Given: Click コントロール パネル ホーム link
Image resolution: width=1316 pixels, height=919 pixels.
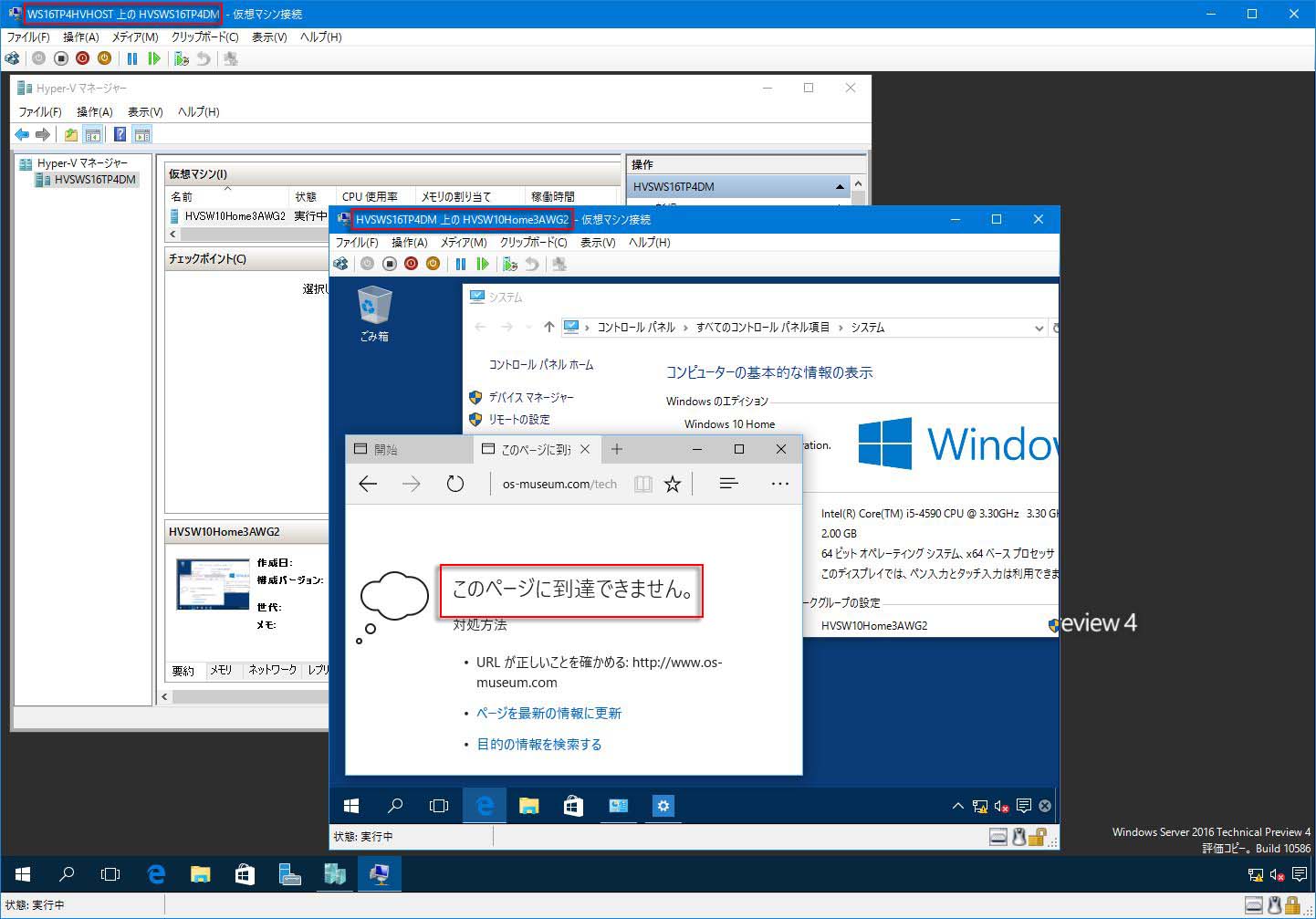Looking at the screenshot, I should coord(541,365).
